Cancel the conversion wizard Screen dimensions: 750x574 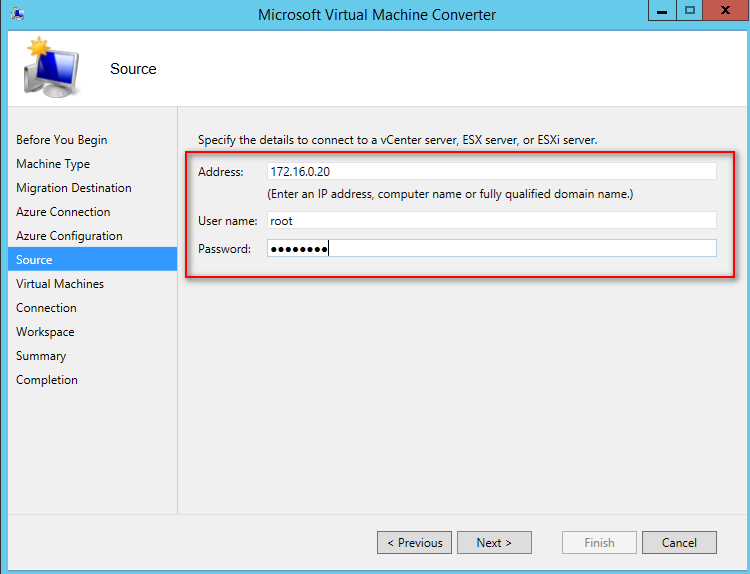click(x=679, y=542)
